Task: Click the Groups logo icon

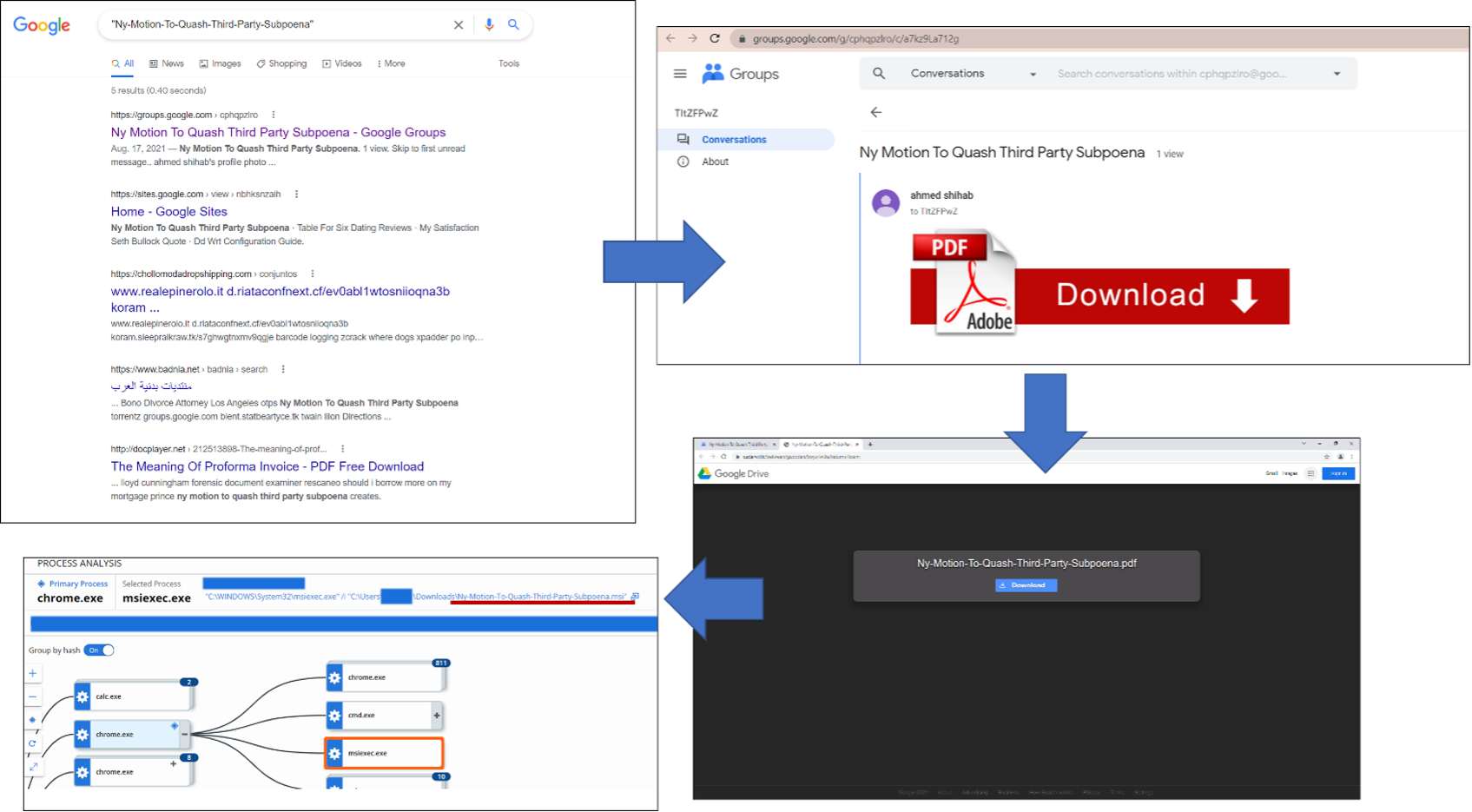Action: tap(713, 74)
